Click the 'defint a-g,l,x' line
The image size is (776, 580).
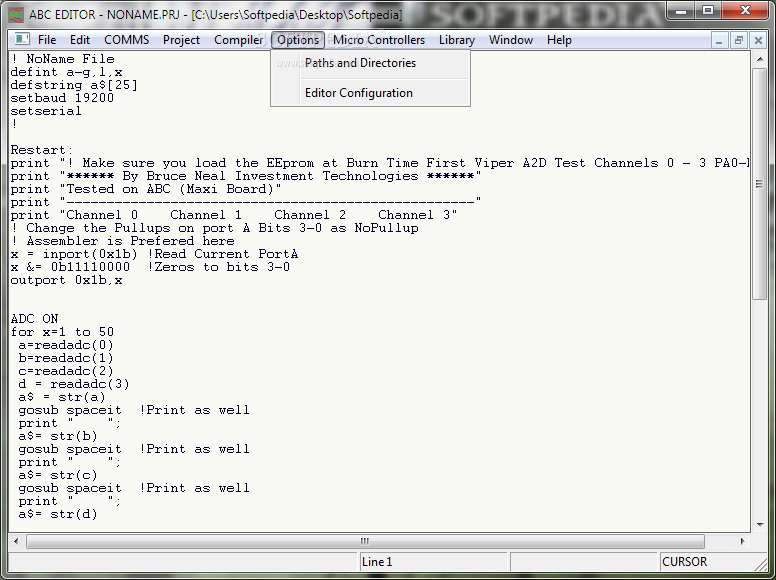[x=66, y=72]
